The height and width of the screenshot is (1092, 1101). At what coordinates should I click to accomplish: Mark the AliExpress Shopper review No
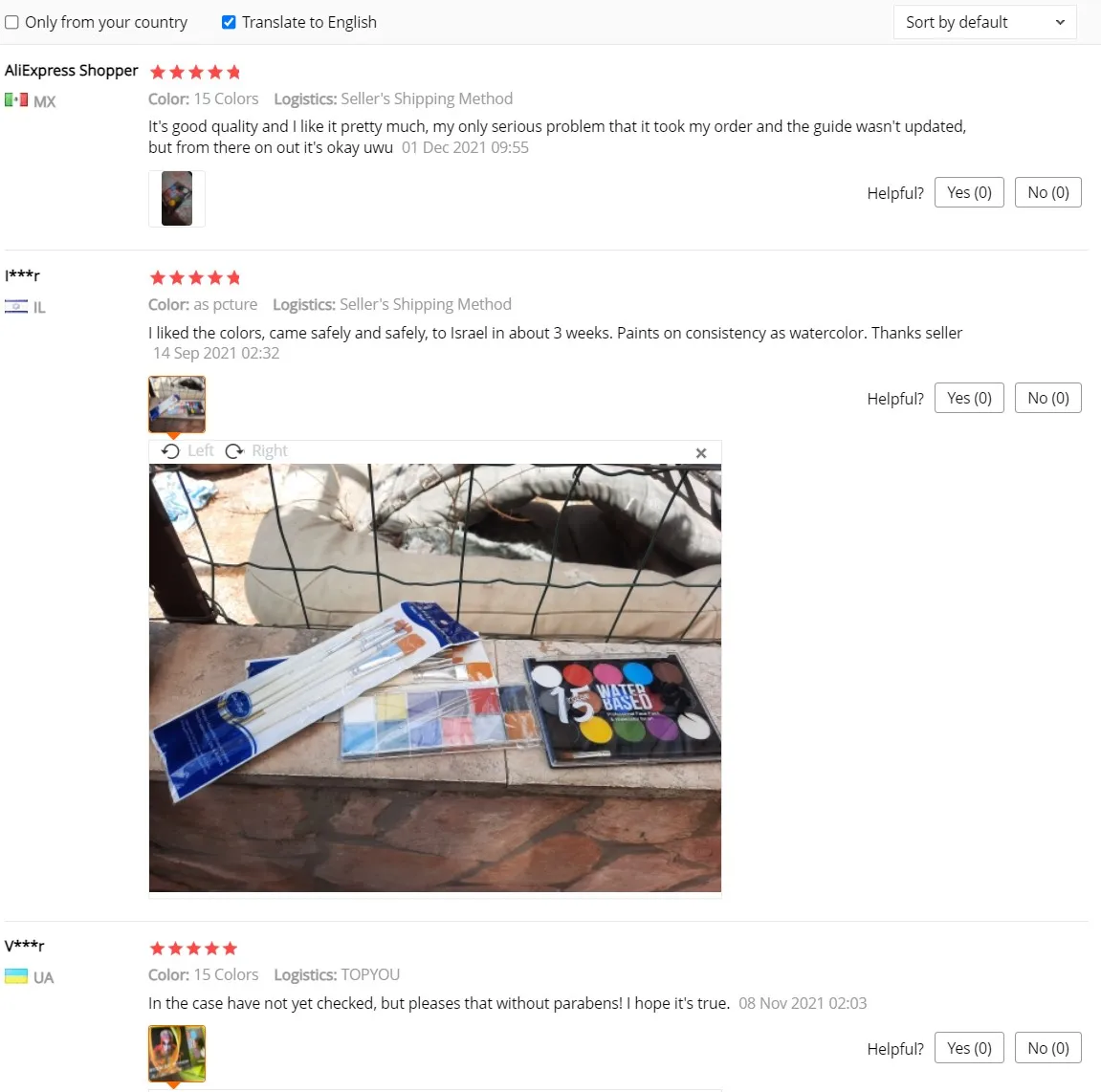pos(1047,192)
